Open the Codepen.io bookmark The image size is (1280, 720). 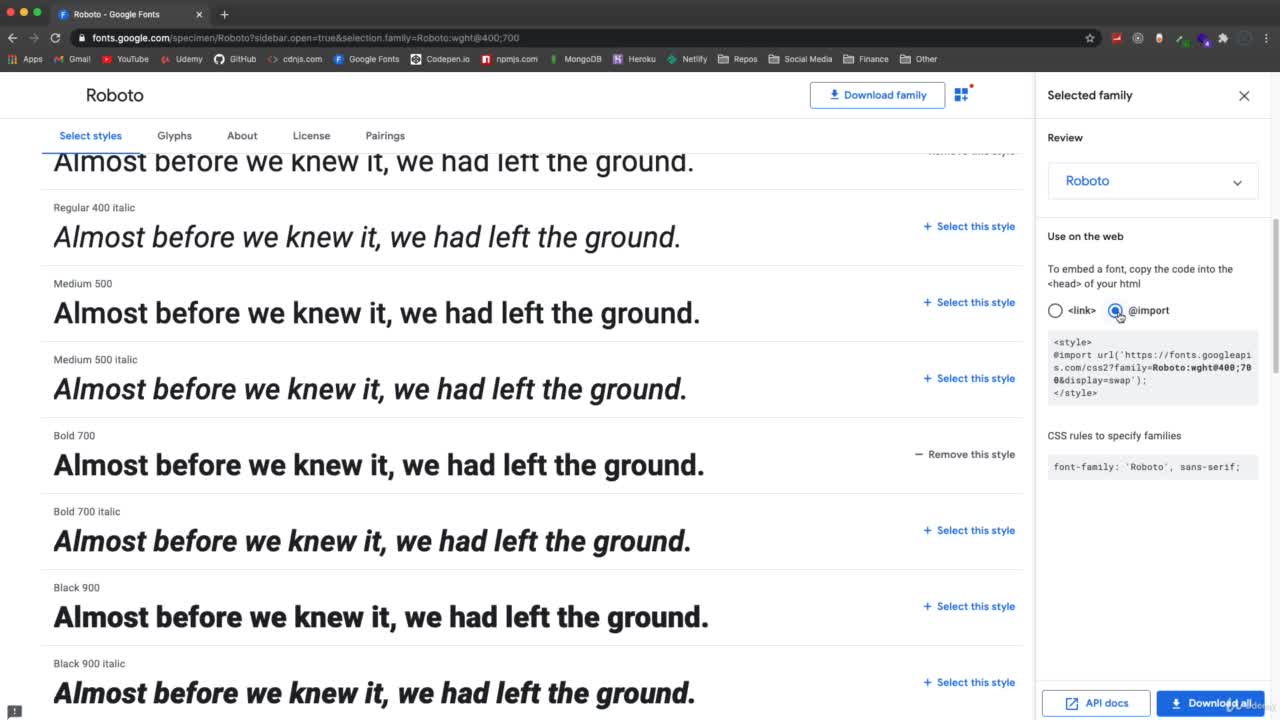click(x=439, y=59)
